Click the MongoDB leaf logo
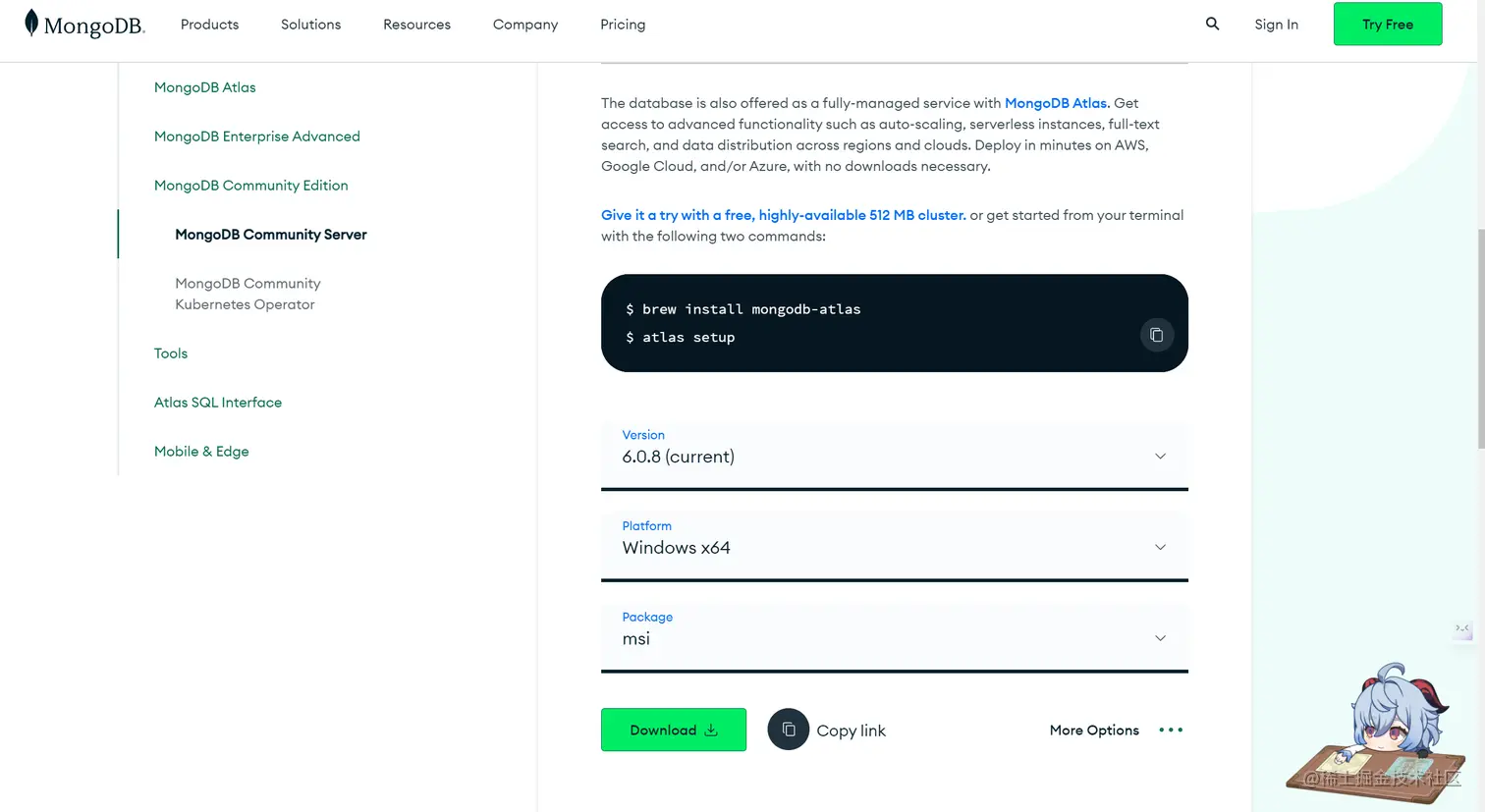1485x812 pixels. [31, 24]
